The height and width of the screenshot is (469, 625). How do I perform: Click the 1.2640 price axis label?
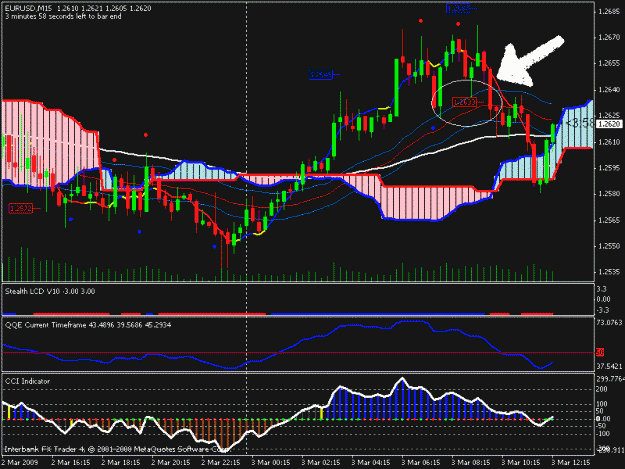609,90
